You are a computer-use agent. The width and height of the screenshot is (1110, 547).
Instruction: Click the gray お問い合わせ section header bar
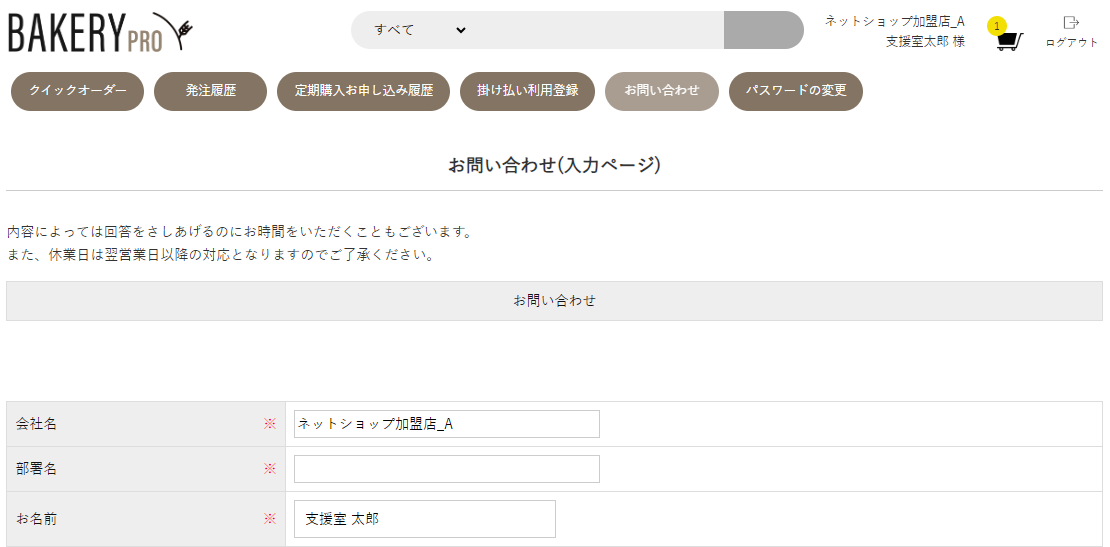tap(554, 301)
